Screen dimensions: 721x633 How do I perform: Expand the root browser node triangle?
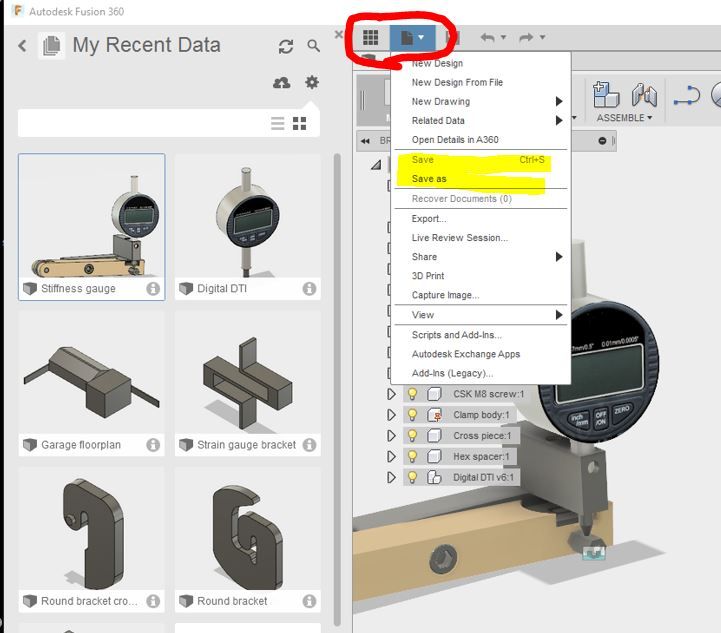pos(376,164)
